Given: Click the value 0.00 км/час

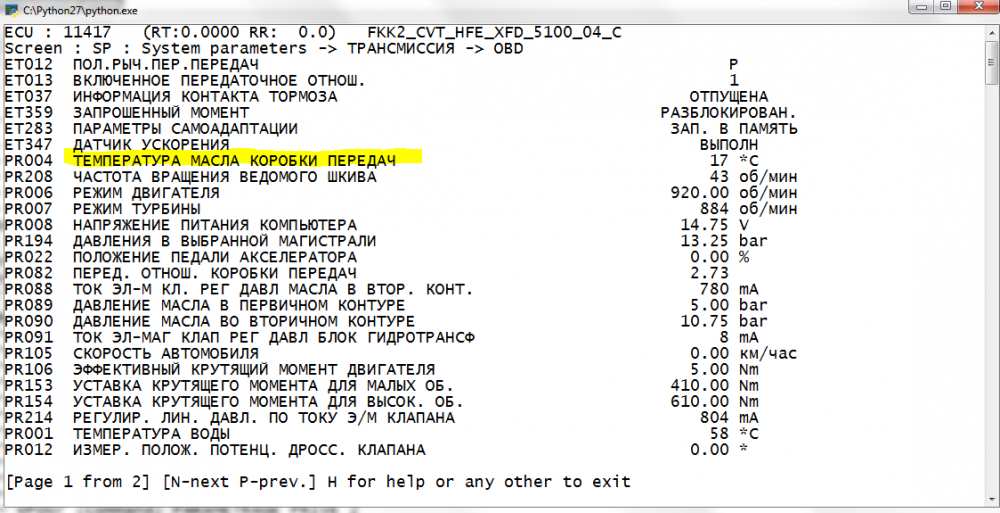Looking at the screenshot, I should click(744, 353).
